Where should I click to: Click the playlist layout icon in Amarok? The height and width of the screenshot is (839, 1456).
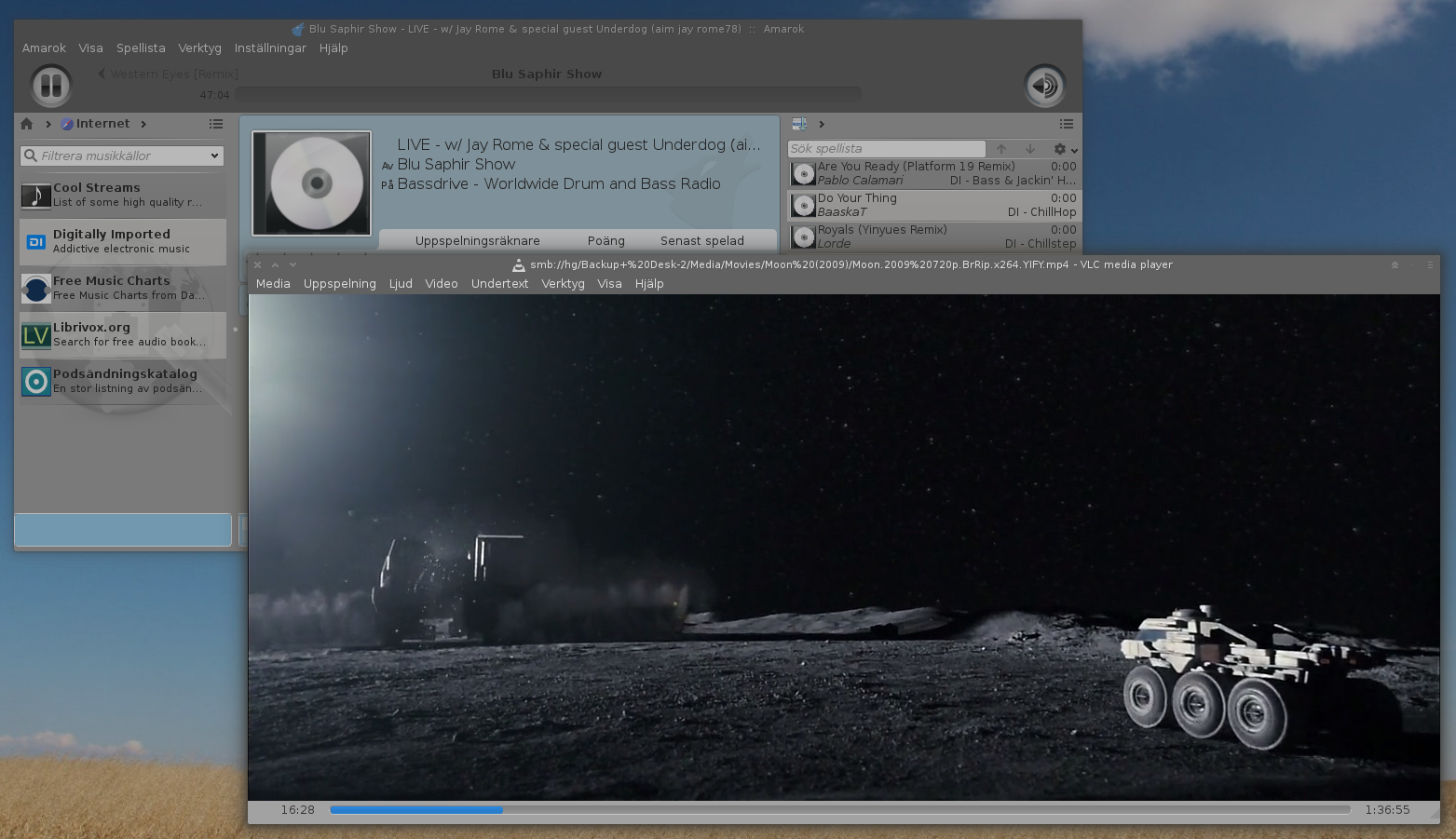[799, 124]
